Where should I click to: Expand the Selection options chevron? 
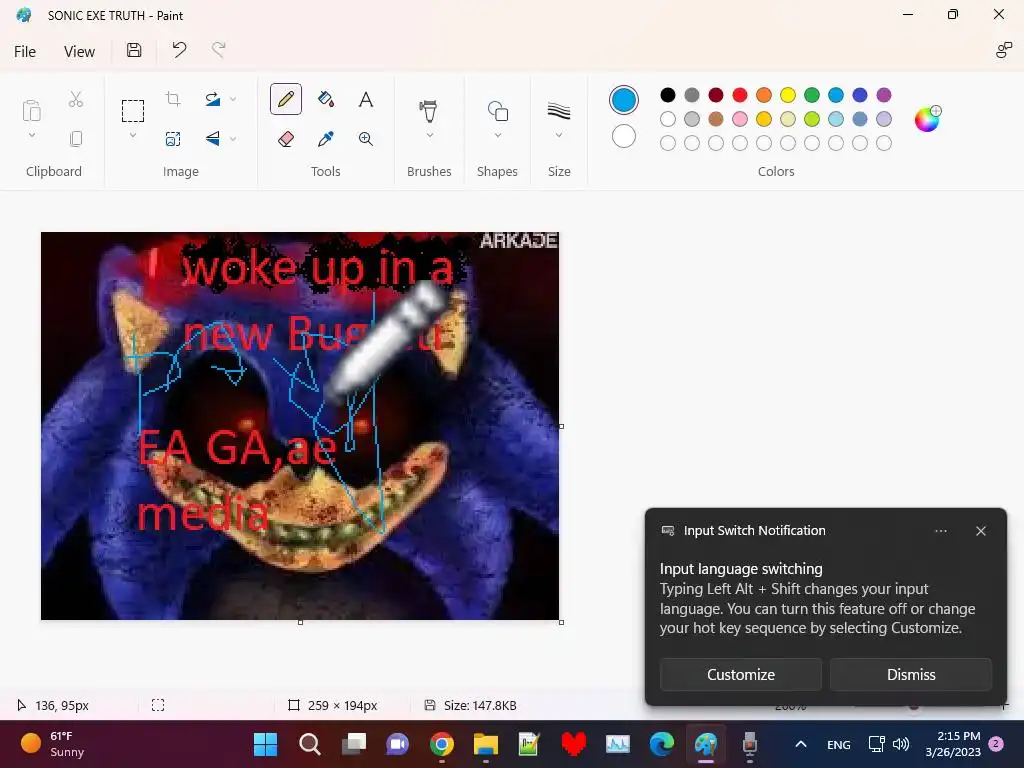pos(133,135)
